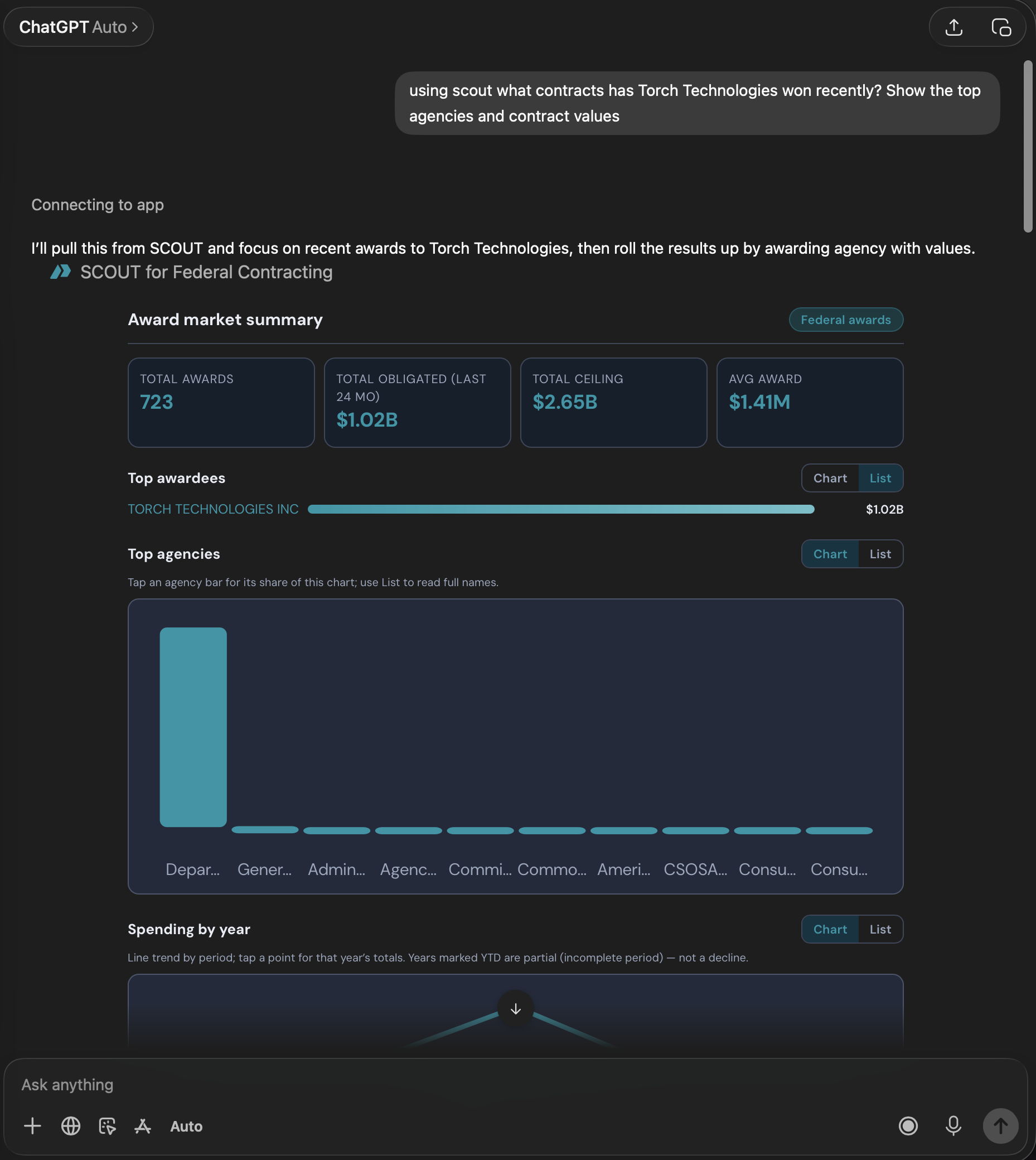The image size is (1036, 1160).
Task: Open the TORCH TECHNOLOGIES INC awardee link
Action: point(213,509)
